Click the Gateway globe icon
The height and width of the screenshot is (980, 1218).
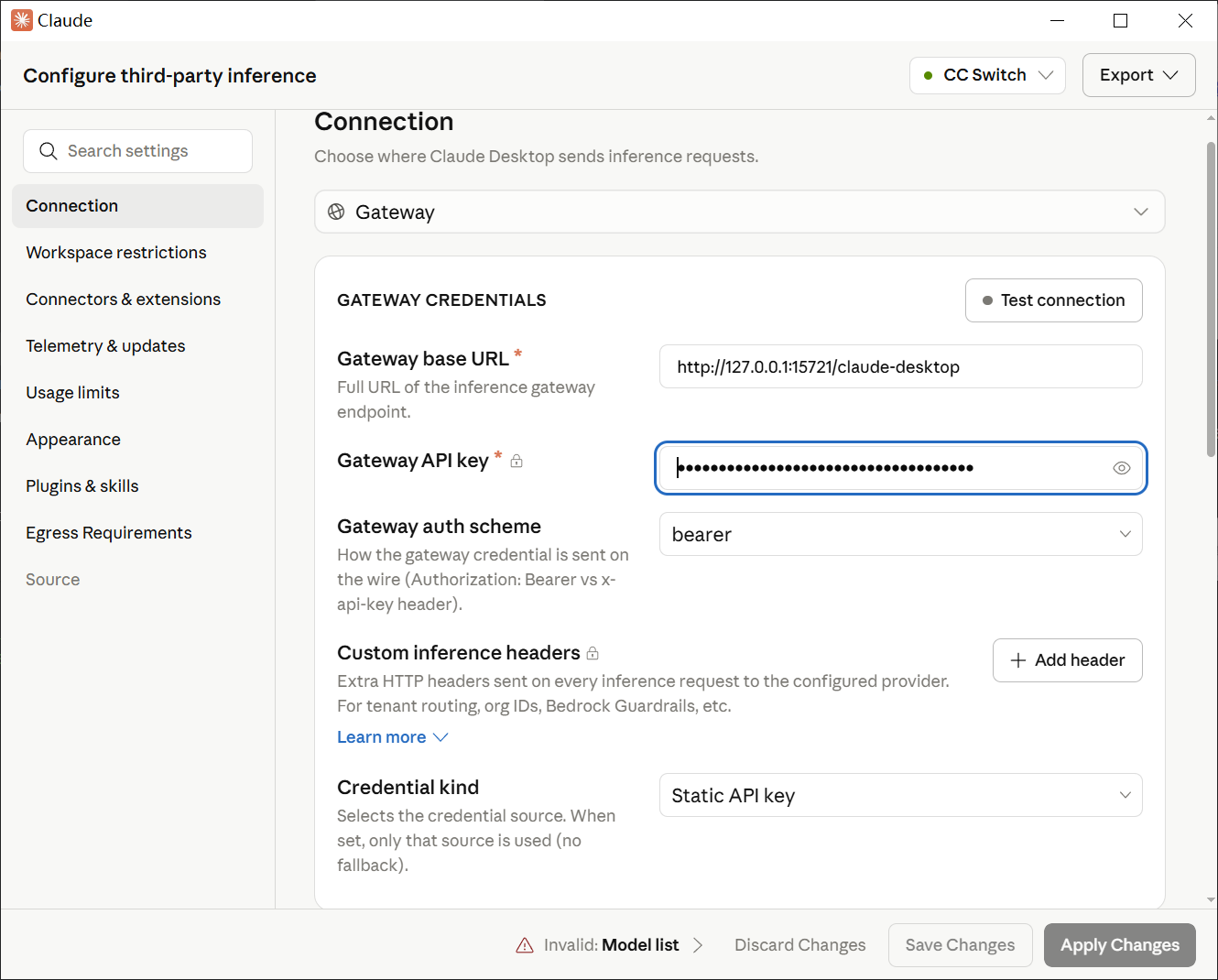tap(336, 212)
